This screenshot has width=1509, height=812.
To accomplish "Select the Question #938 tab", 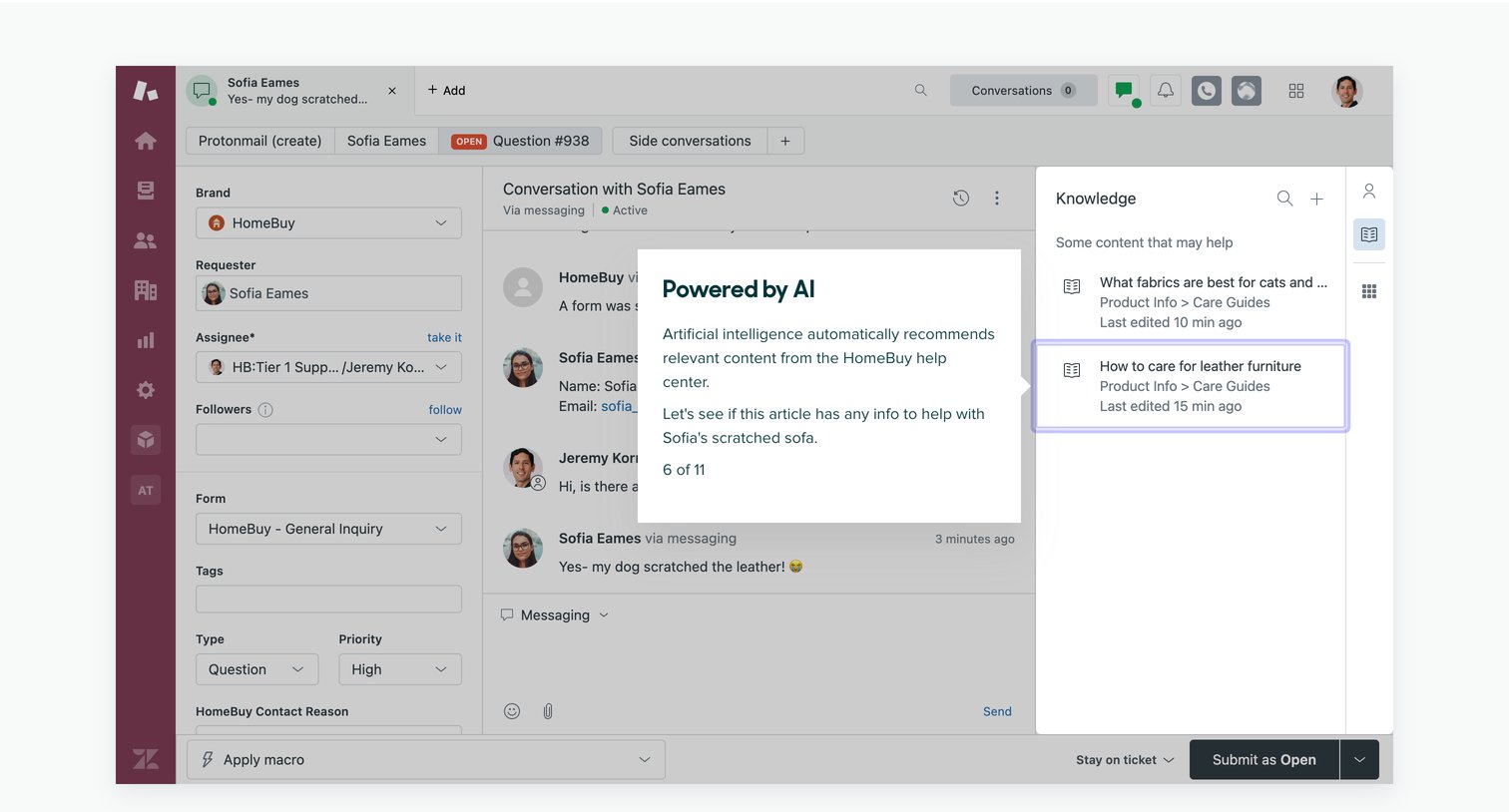I will click(x=520, y=141).
